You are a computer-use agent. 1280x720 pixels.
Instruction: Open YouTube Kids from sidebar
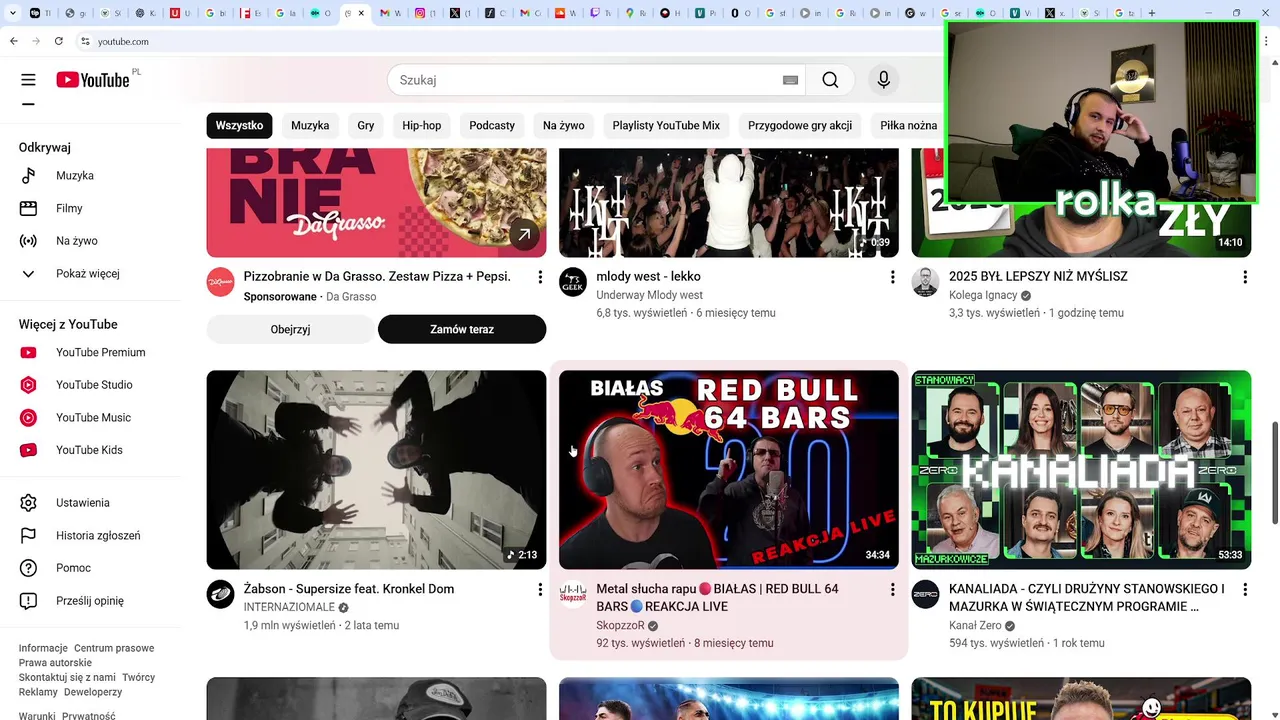point(90,450)
